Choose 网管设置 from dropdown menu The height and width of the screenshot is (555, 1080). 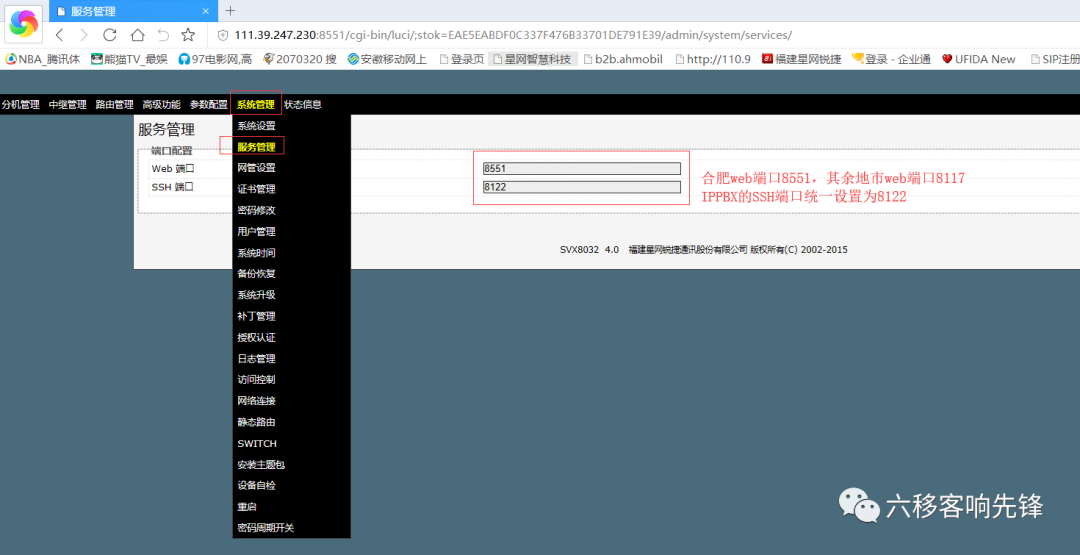click(x=256, y=168)
